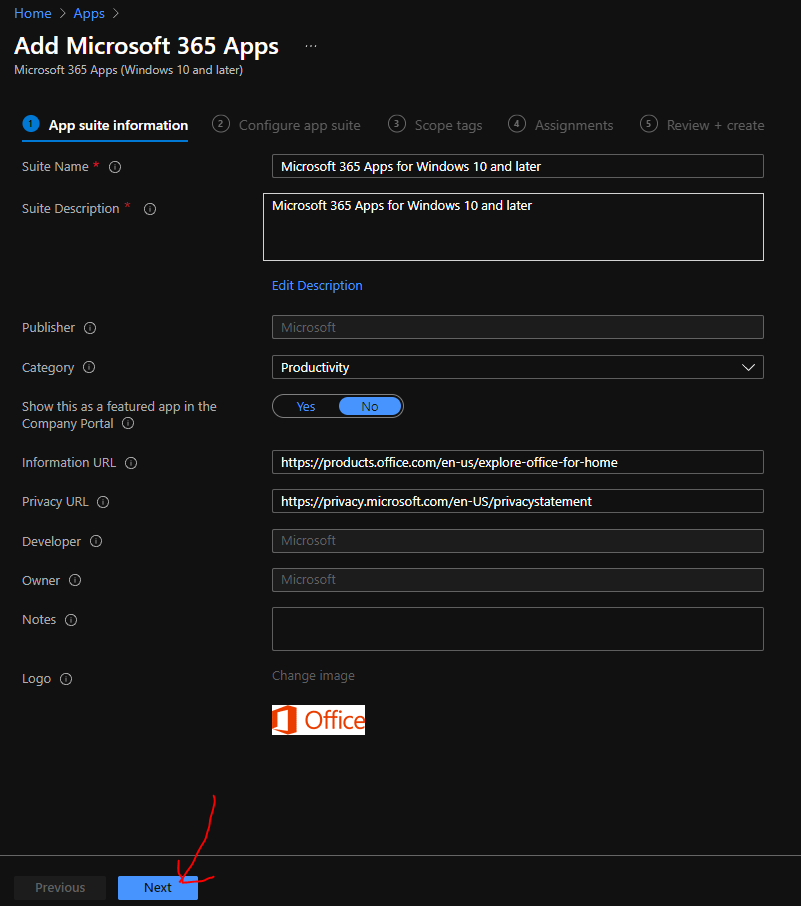Click the Developer info icon
801x906 pixels.
click(96, 541)
